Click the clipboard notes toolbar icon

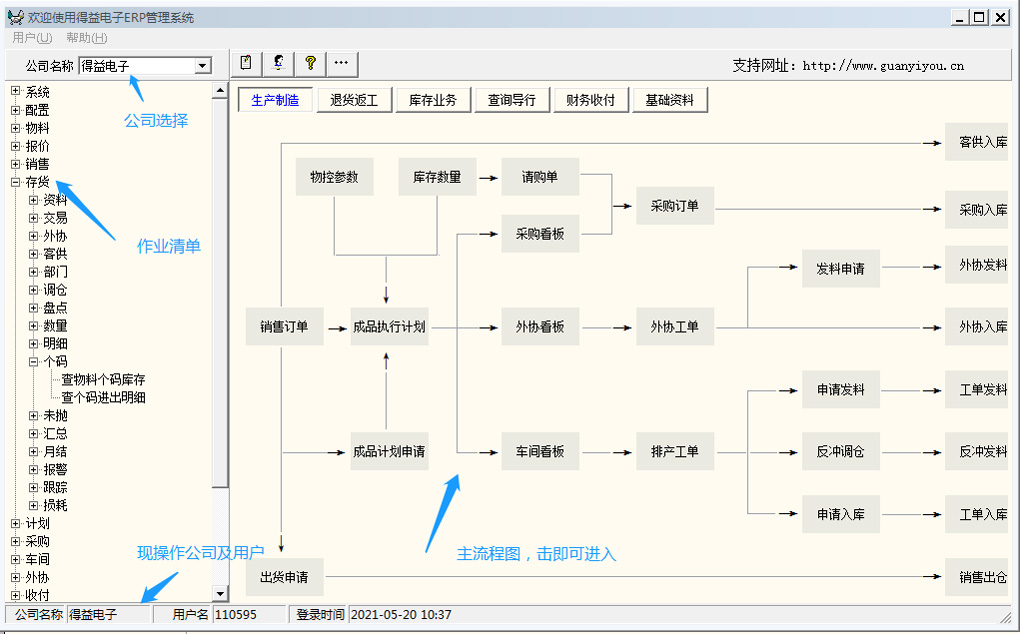click(x=246, y=63)
